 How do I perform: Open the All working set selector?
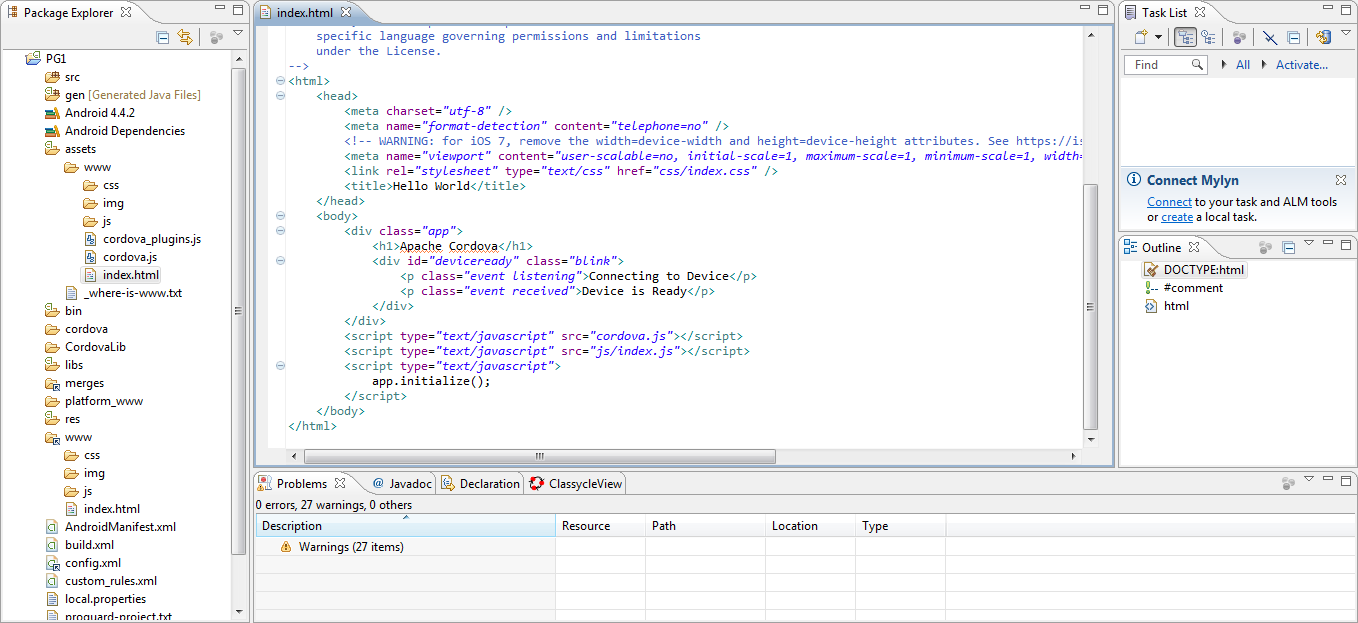pos(1243,65)
